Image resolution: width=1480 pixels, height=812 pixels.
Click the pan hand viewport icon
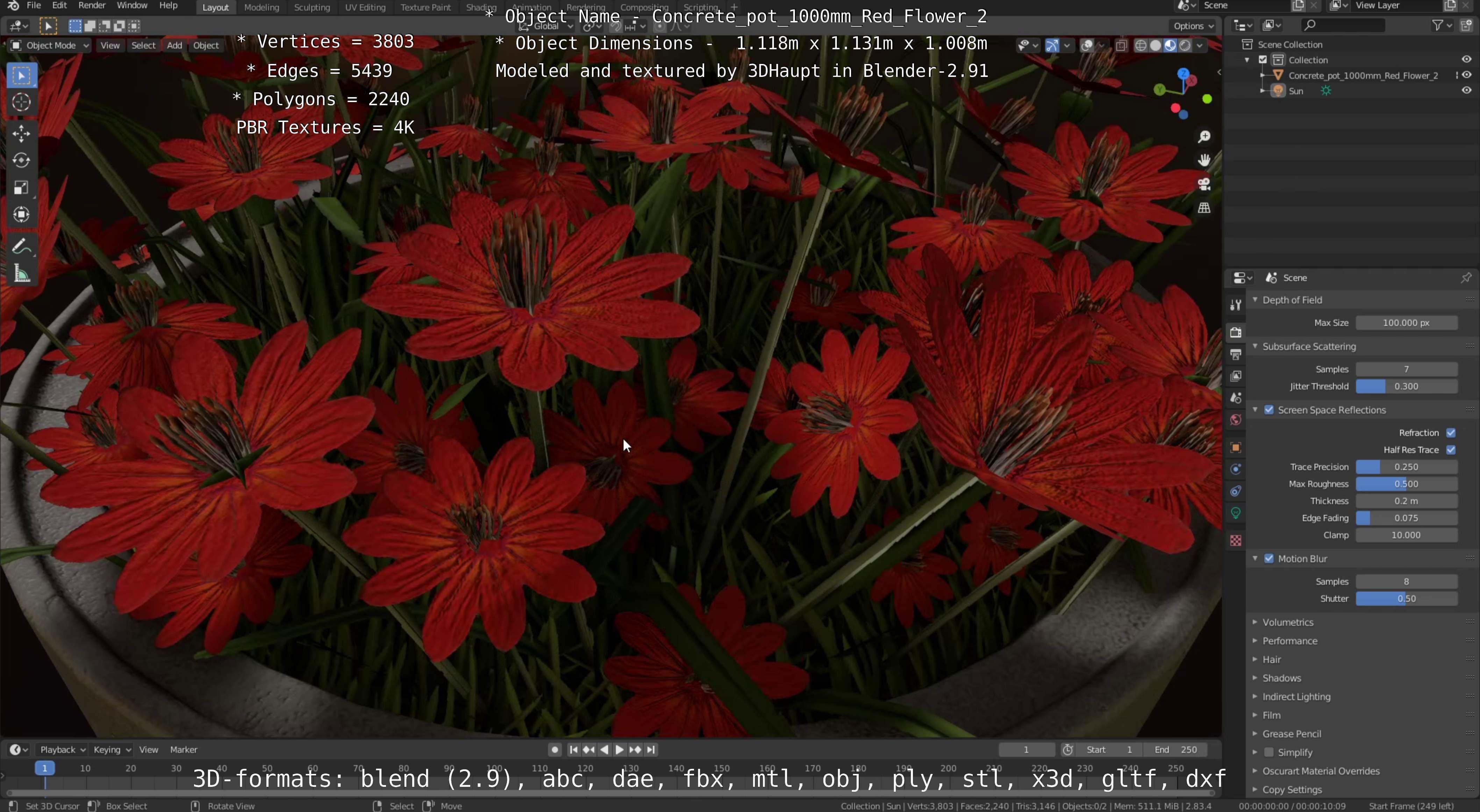(x=1204, y=160)
